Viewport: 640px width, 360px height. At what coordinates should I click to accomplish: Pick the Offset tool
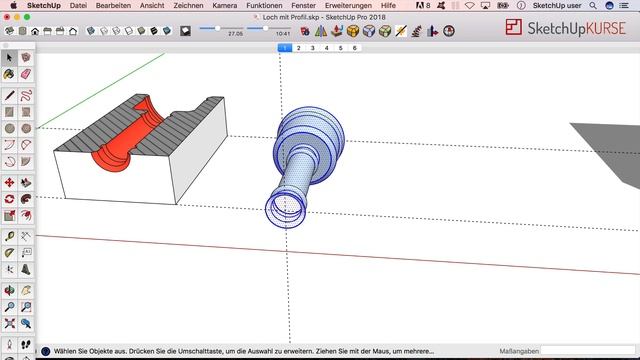[x=26, y=216]
